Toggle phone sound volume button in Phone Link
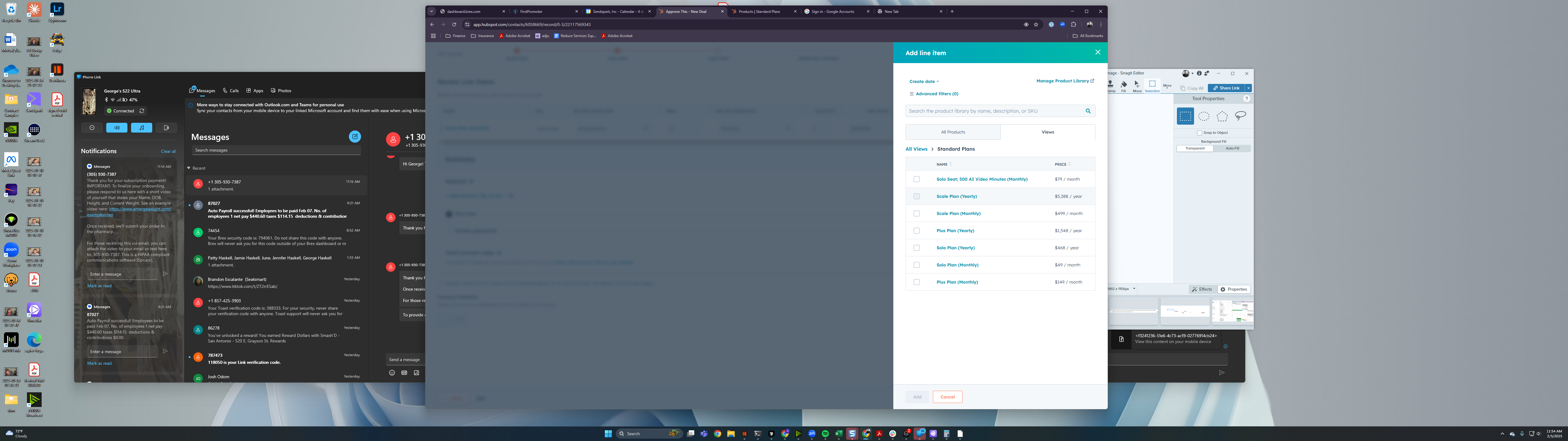 pos(117,128)
